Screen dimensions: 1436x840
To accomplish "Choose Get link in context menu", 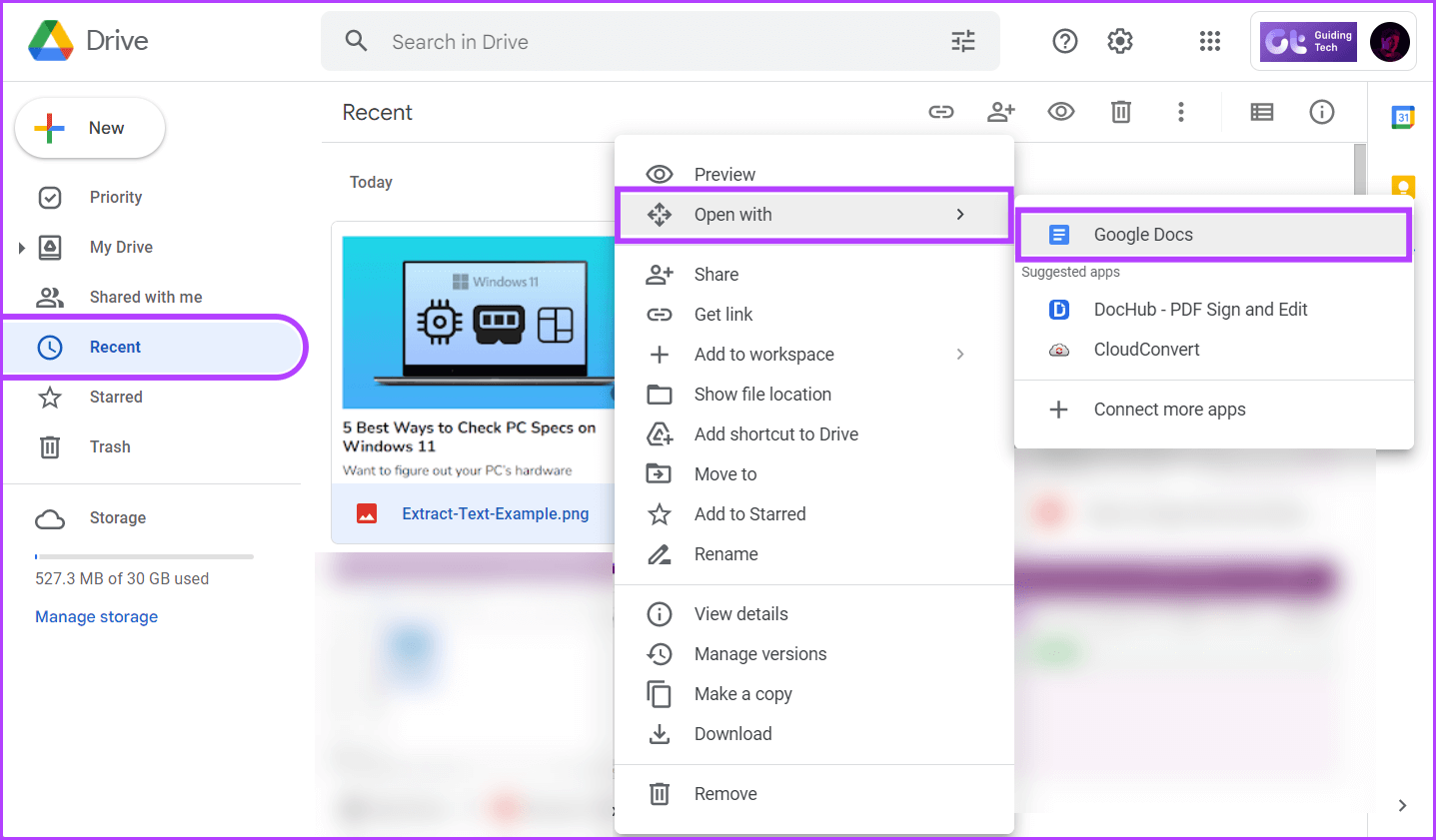I will 814,314.
